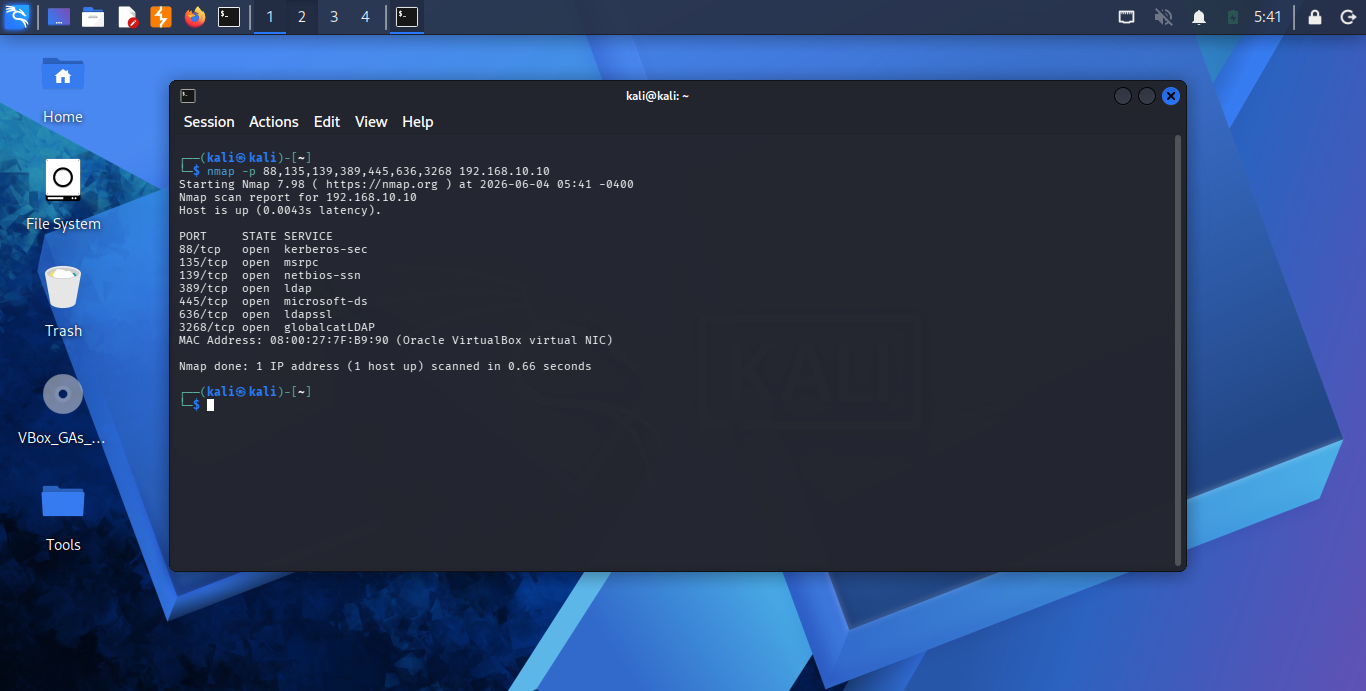The height and width of the screenshot is (691, 1366).
Task: Open the 5:41 clock
Action: [1268, 17]
